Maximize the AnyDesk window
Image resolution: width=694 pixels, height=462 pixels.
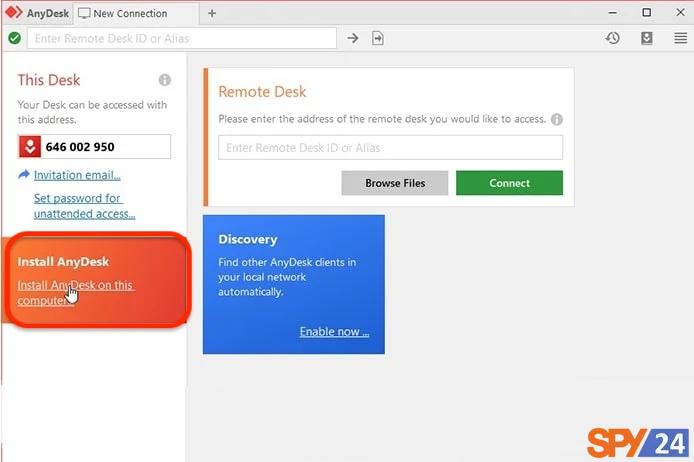[x=647, y=12]
